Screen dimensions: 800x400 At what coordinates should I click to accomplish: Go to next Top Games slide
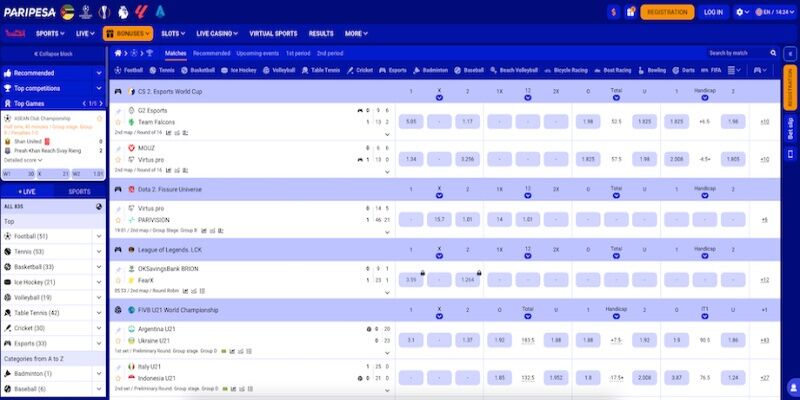(99, 103)
